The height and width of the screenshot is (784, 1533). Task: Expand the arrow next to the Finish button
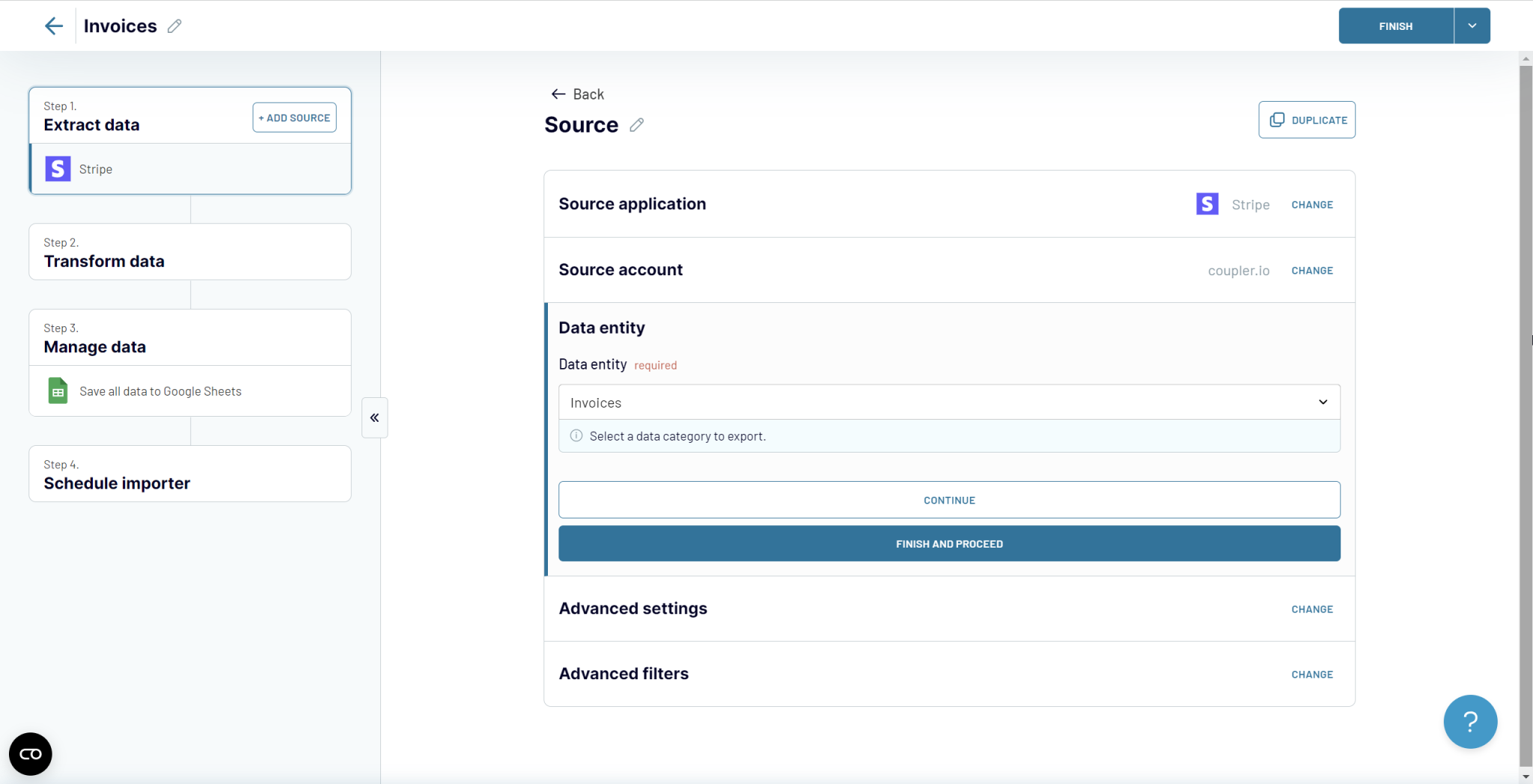click(1472, 25)
